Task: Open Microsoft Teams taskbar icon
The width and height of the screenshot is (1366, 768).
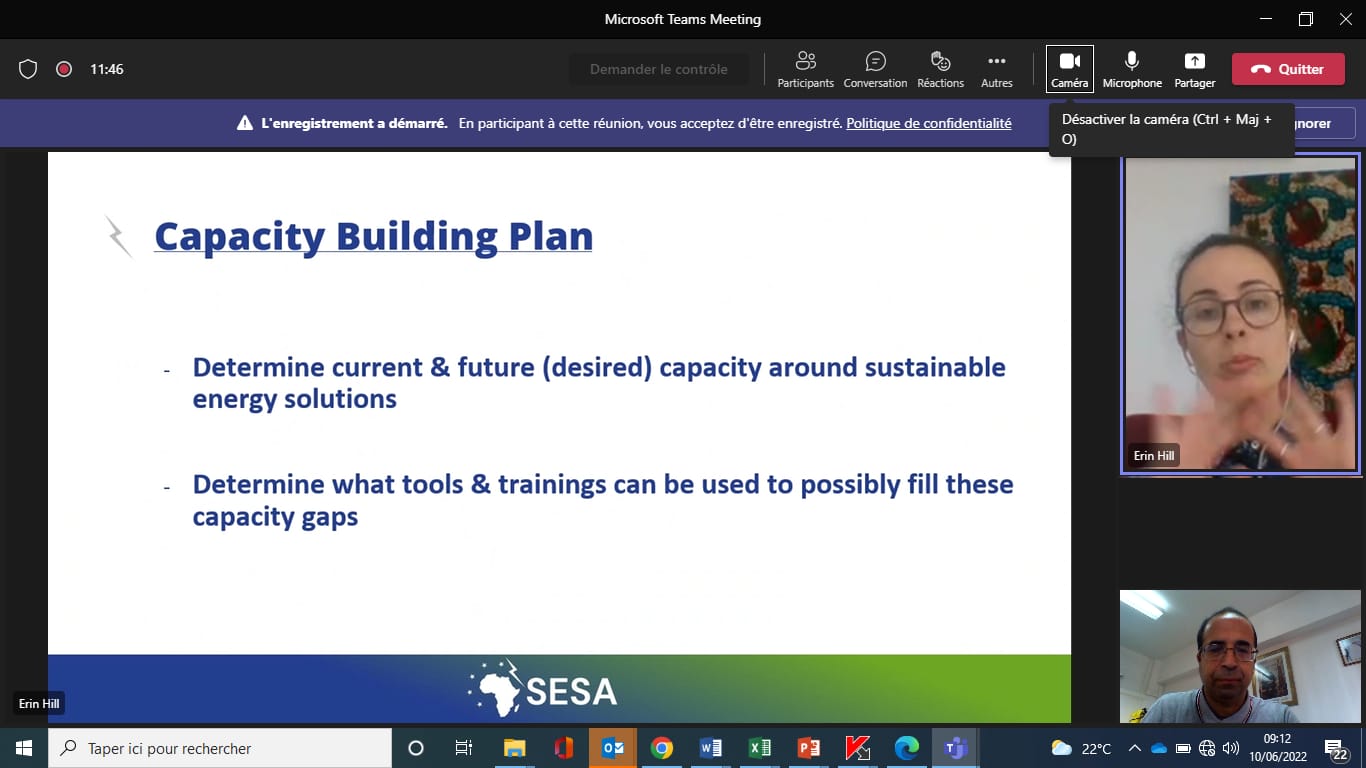Action: coord(955,748)
